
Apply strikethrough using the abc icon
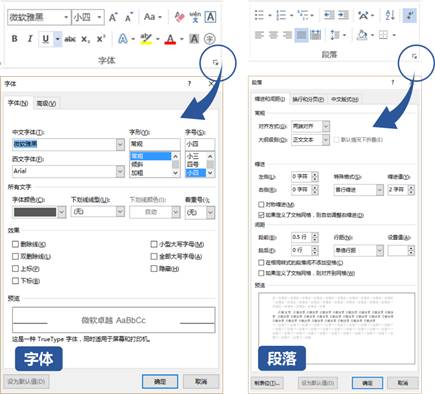(70, 39)
